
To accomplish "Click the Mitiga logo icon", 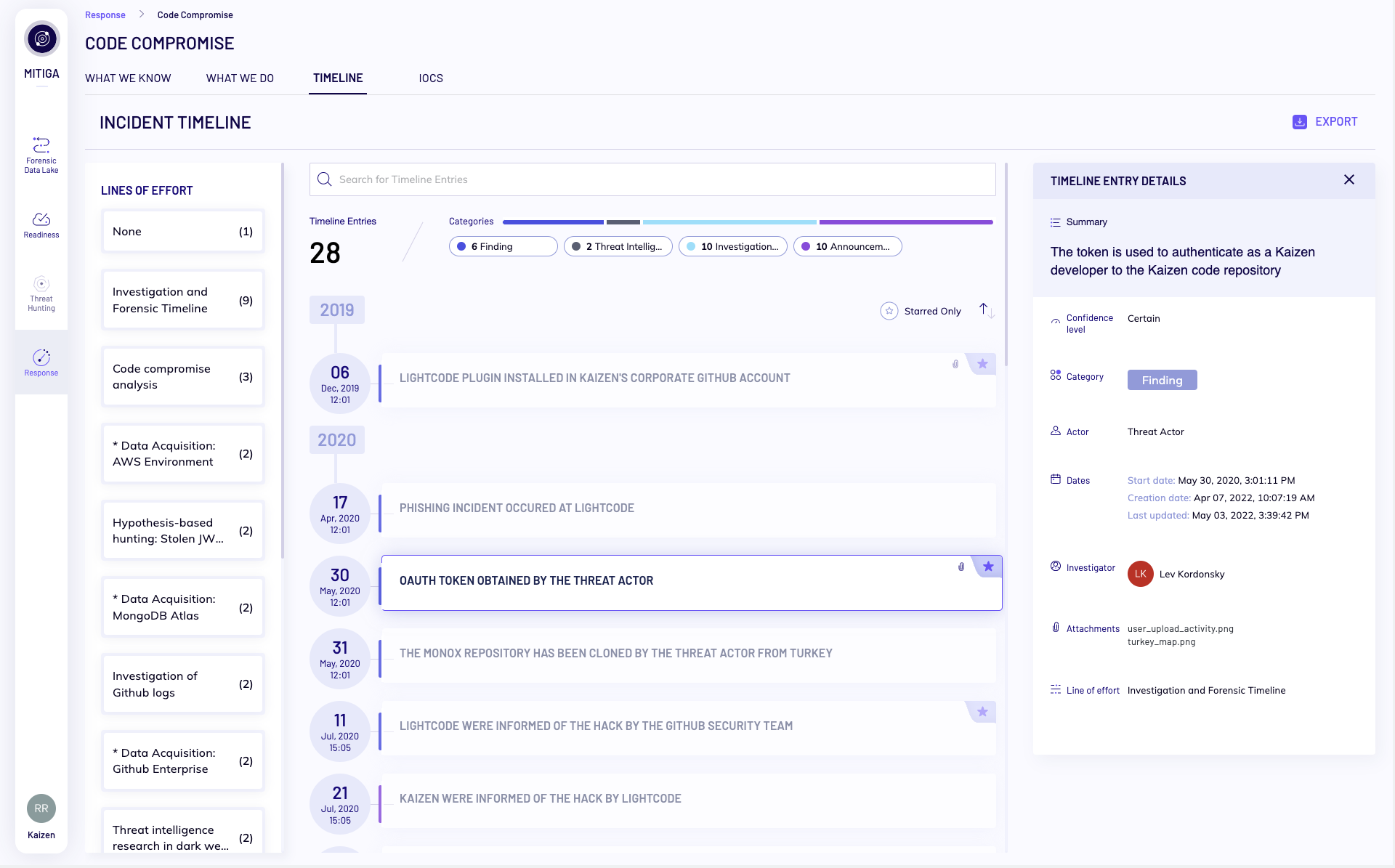I will tap(42, 39).
